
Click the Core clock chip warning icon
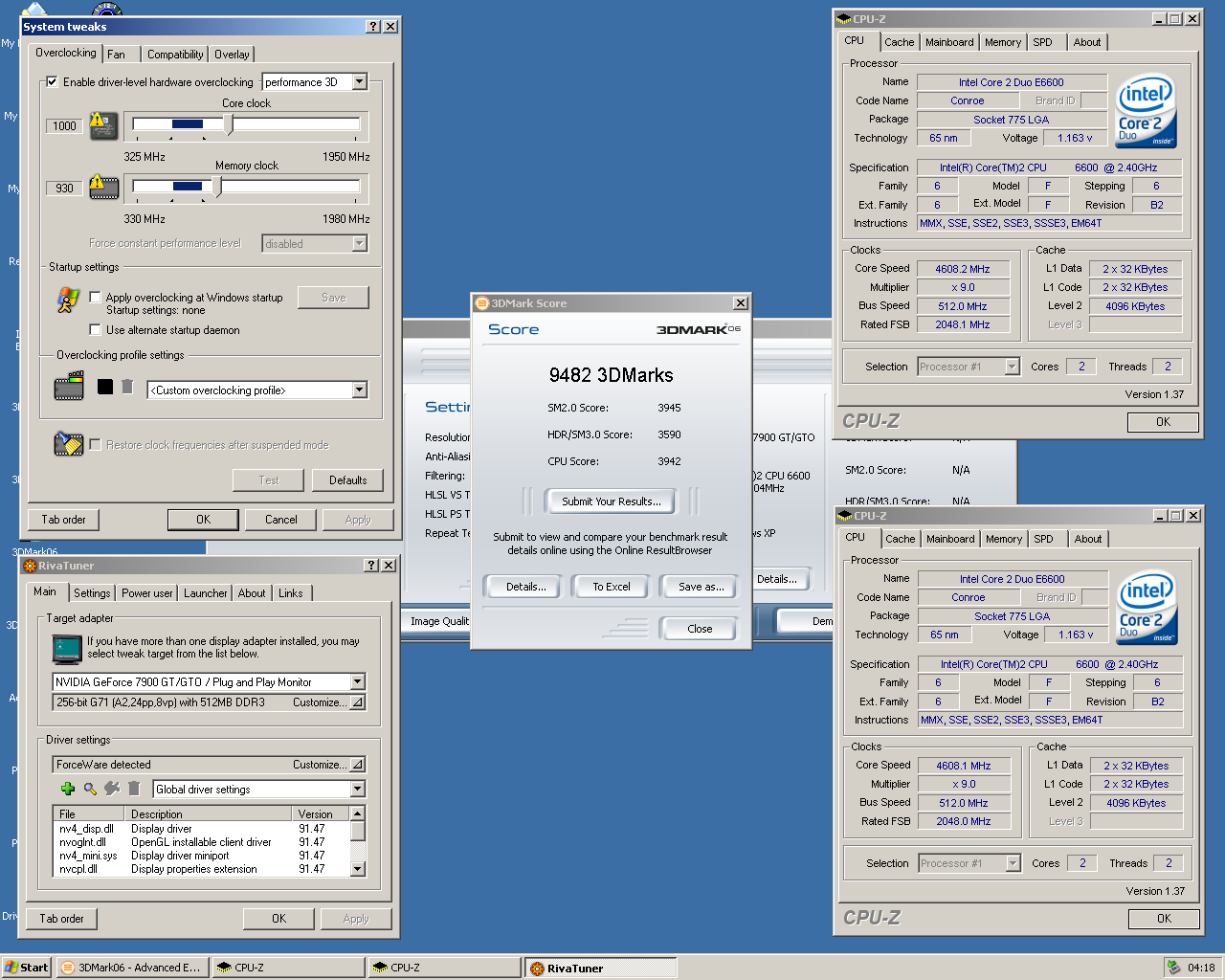103,125
